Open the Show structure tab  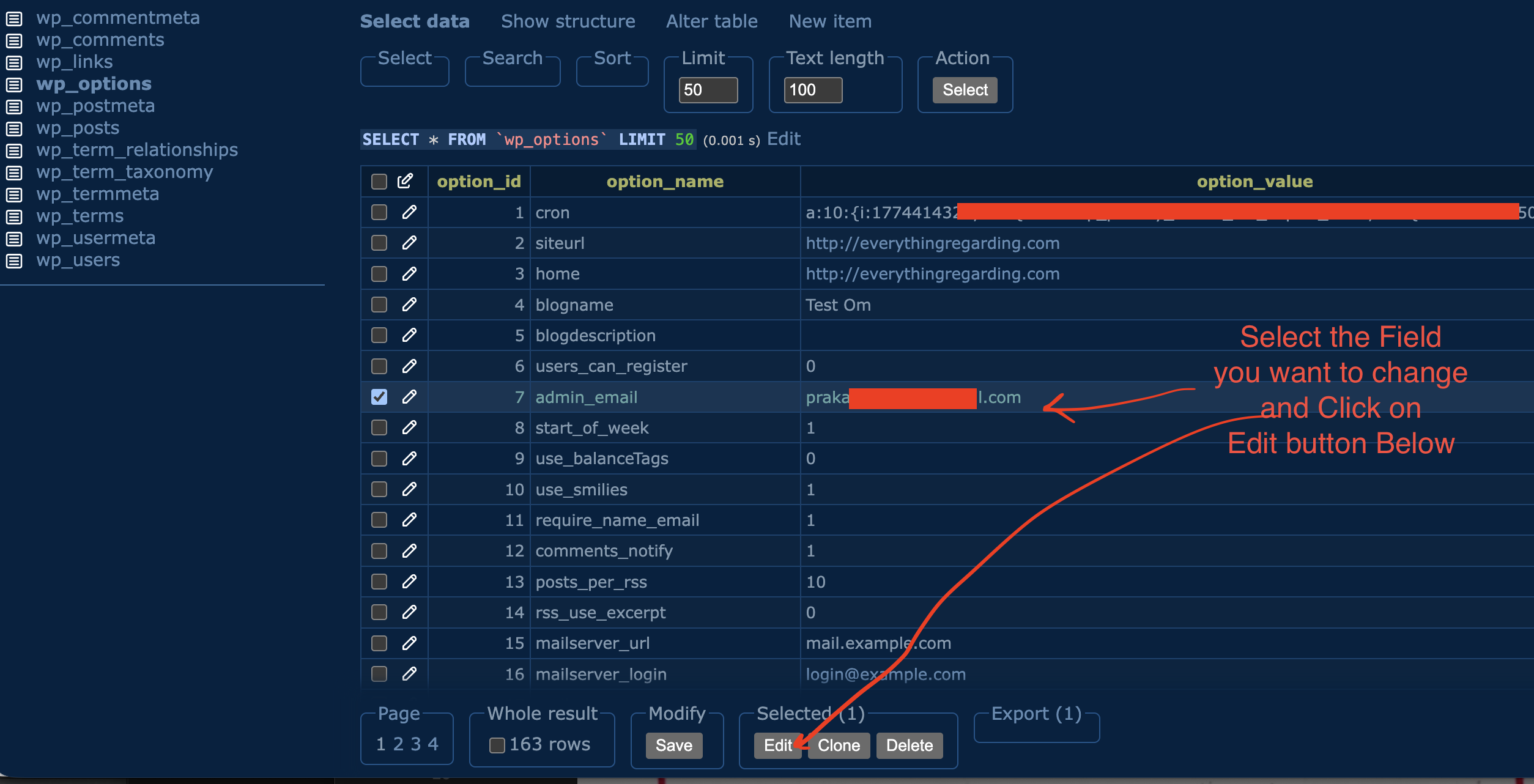[568, 21]
